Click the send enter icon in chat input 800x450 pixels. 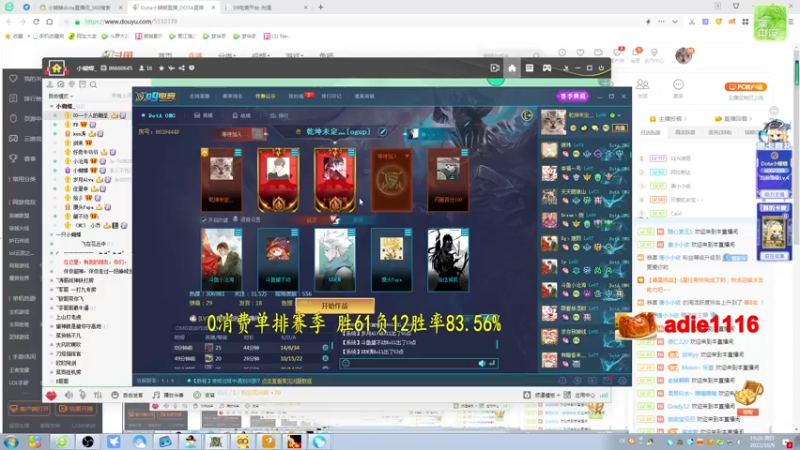tap(492, 363)
